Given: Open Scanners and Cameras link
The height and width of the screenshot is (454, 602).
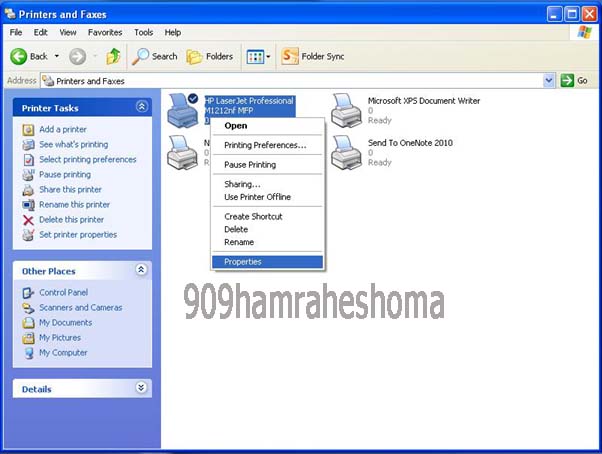Looking at the screenshot, I should 81,307.
